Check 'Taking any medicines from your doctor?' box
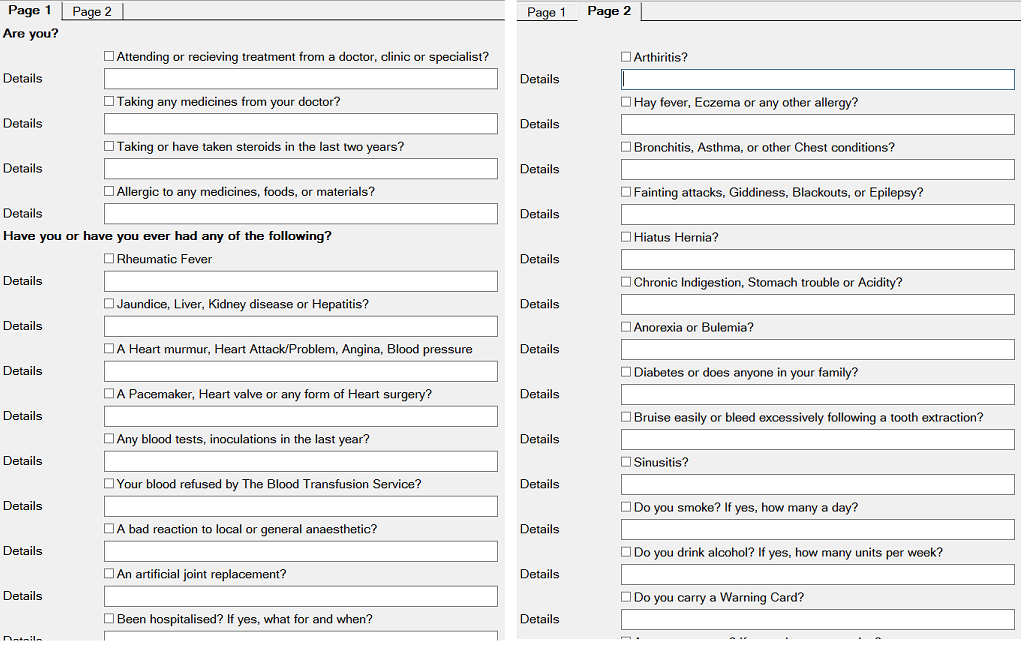 click(x=109, y=101)
